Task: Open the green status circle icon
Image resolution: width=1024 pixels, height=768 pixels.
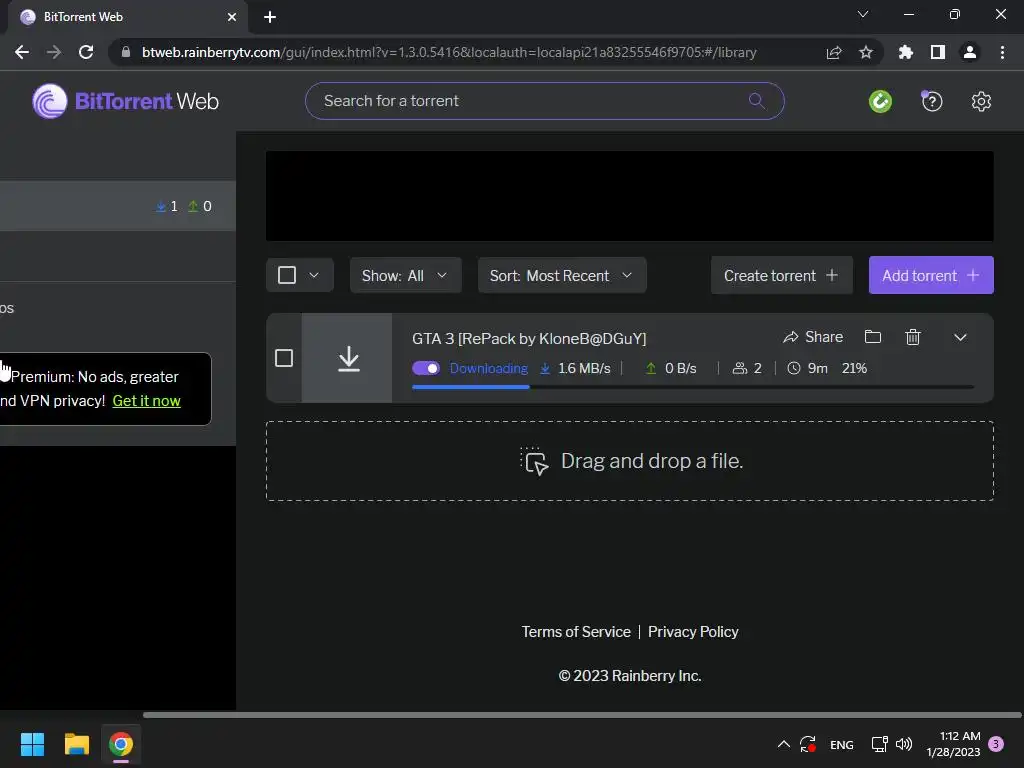Action: pyautogui.click(x=880, y=101)
